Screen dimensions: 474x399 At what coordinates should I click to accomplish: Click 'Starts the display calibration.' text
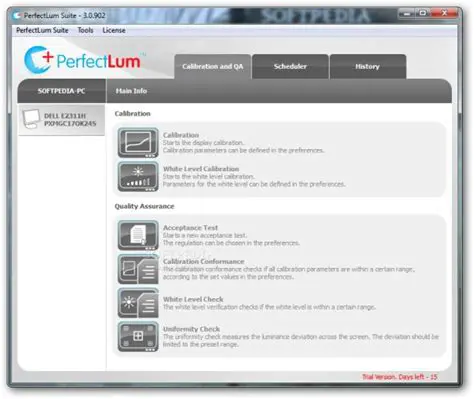(203, 143)
